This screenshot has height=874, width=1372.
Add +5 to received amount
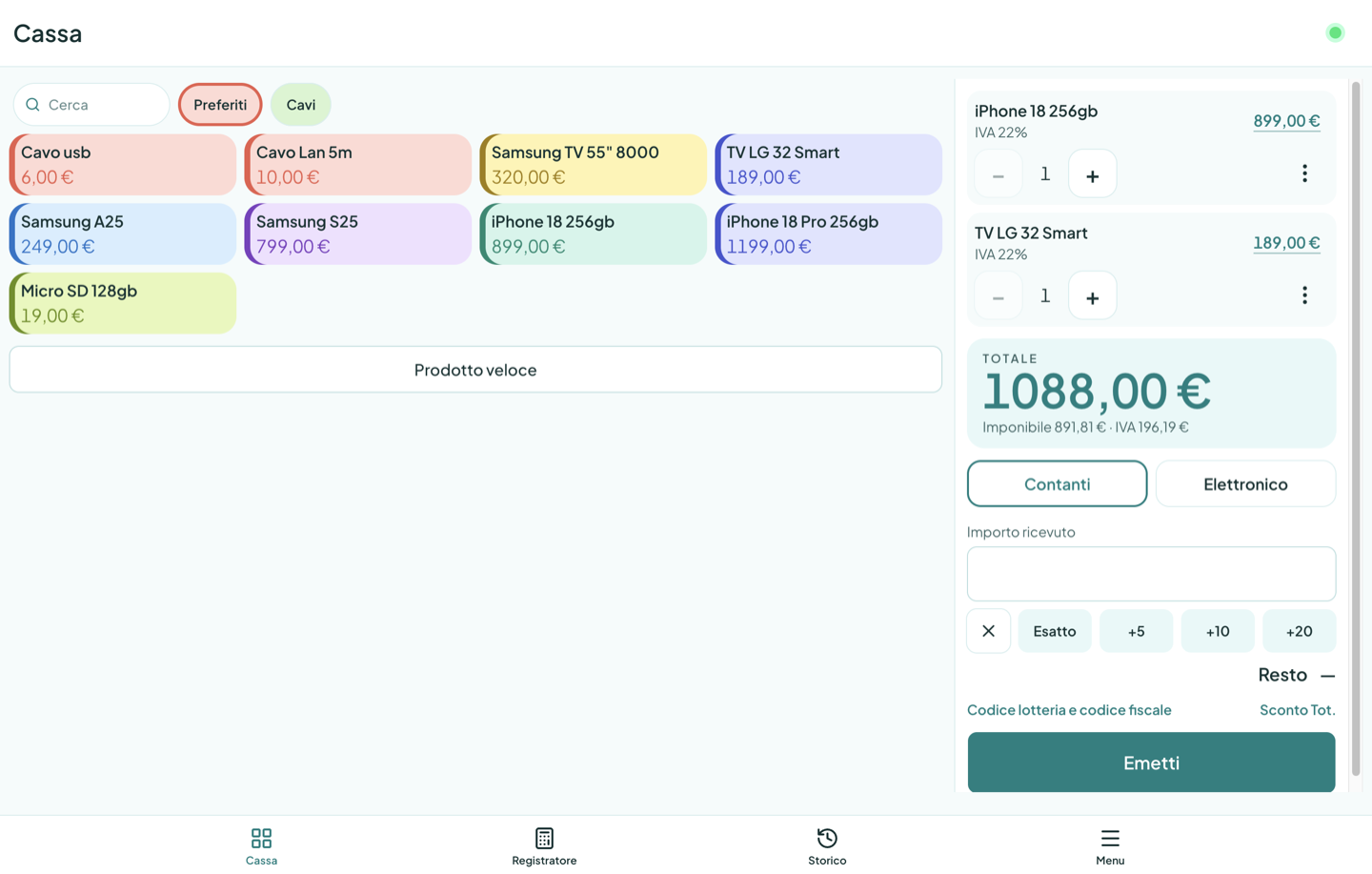pyautogui.click(x=1136, y=631)
